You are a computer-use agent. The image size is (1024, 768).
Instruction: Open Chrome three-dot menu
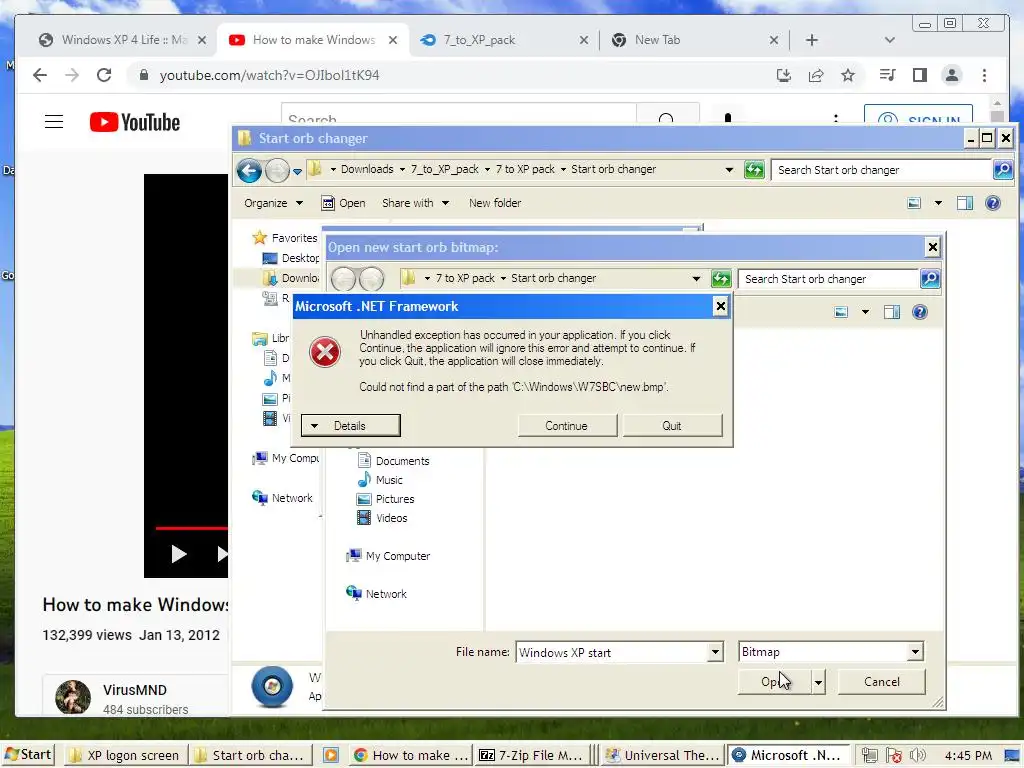[x=984, y=75]
